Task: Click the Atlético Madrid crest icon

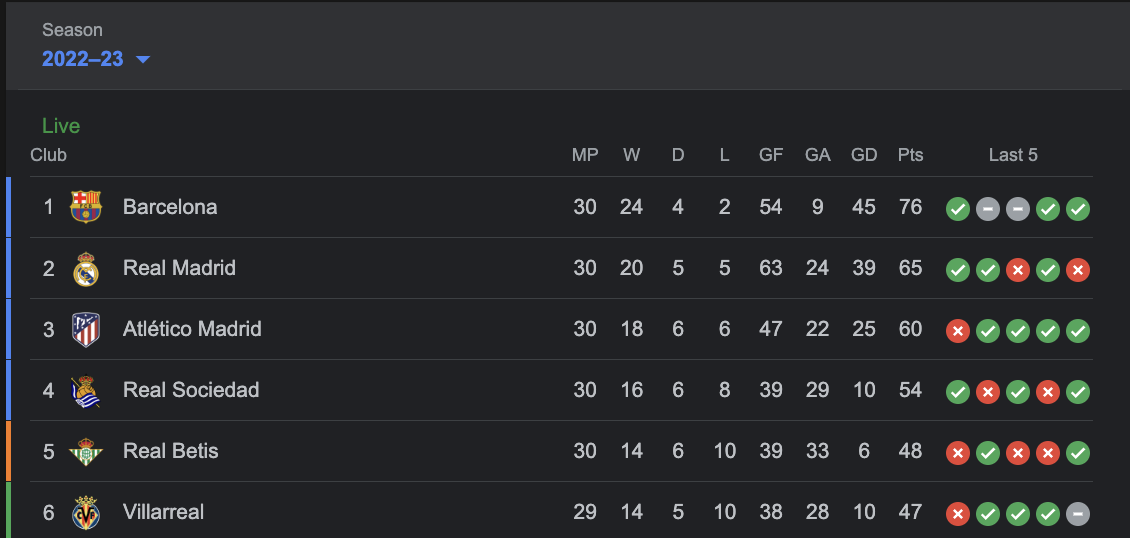Action: tap(86, 330)
